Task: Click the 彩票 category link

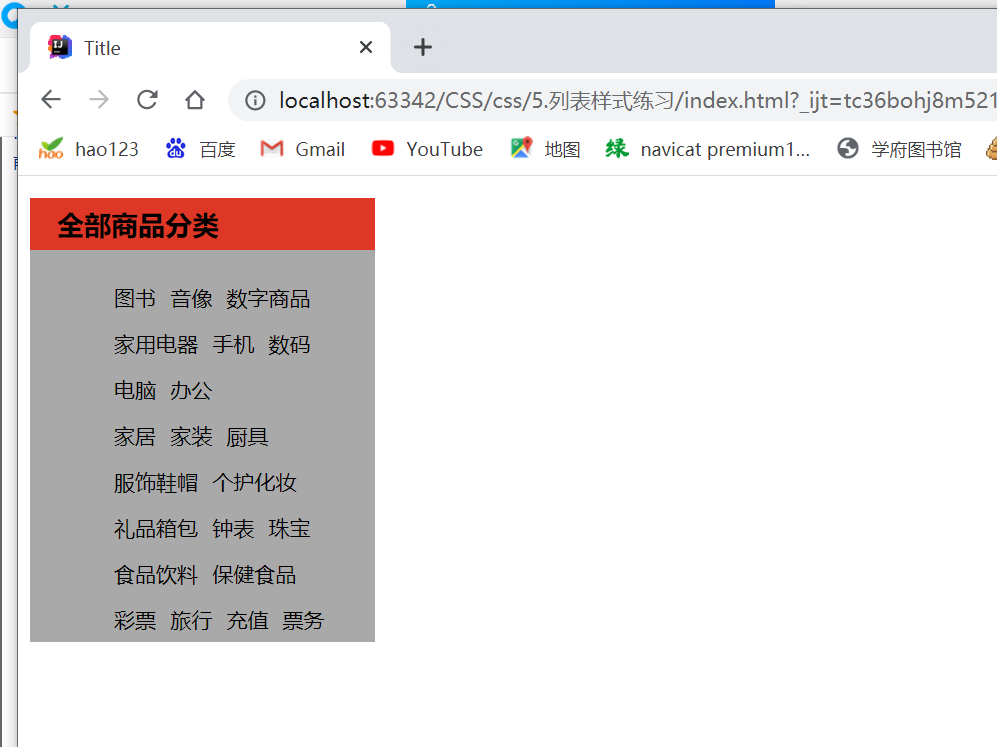Action: pyautogui.click(x=135, y=620)
